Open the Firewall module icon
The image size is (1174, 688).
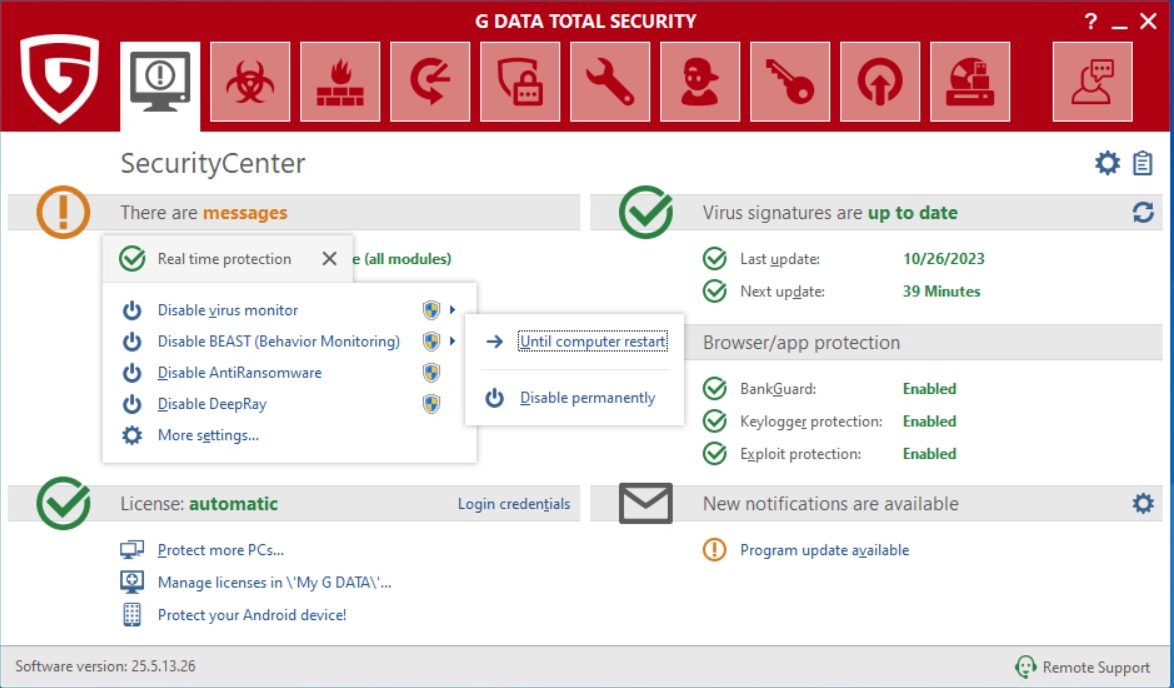(x=340, y=81)
